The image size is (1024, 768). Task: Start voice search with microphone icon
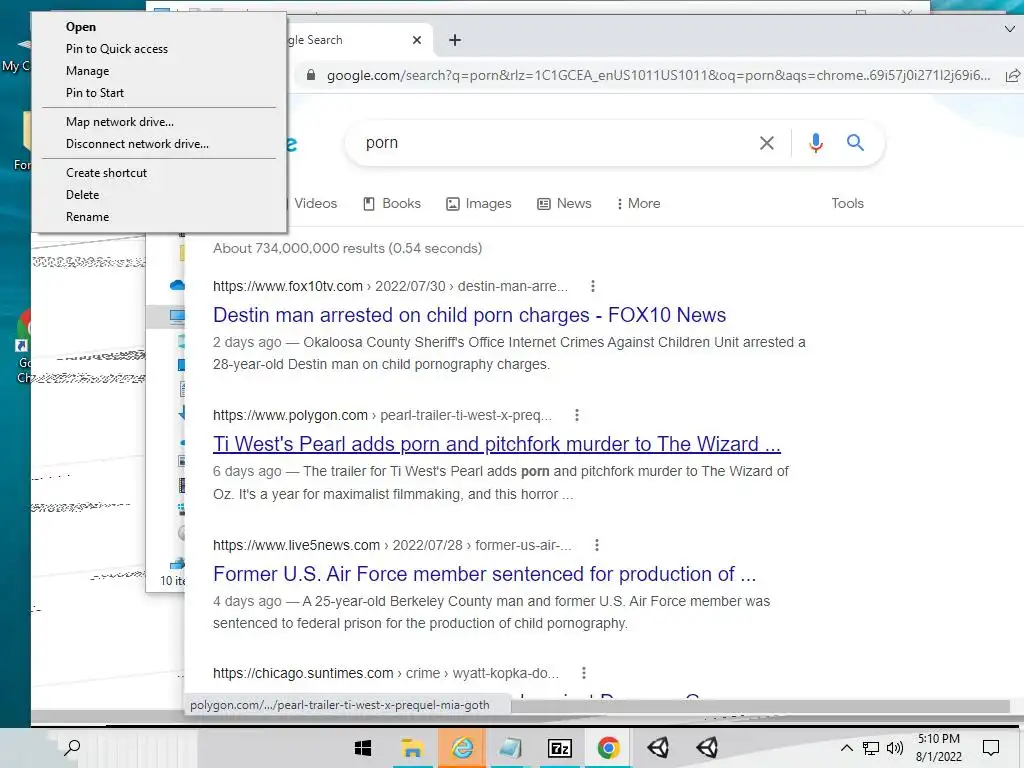pos(816,142)
